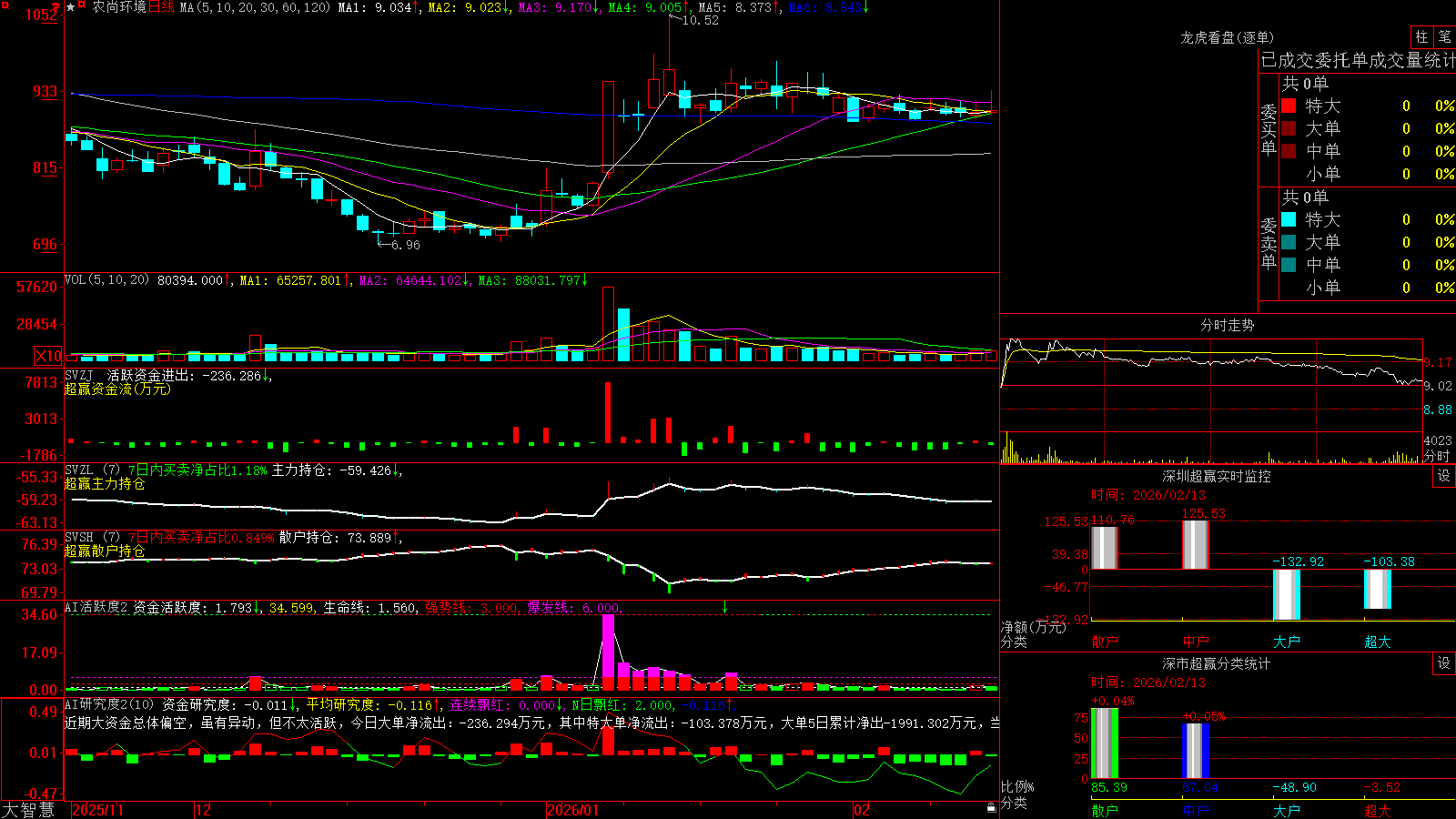Click the VOL(5,10,20) indicator label
This screenshot has width=1456, height=819.
[x=106, y=280]
